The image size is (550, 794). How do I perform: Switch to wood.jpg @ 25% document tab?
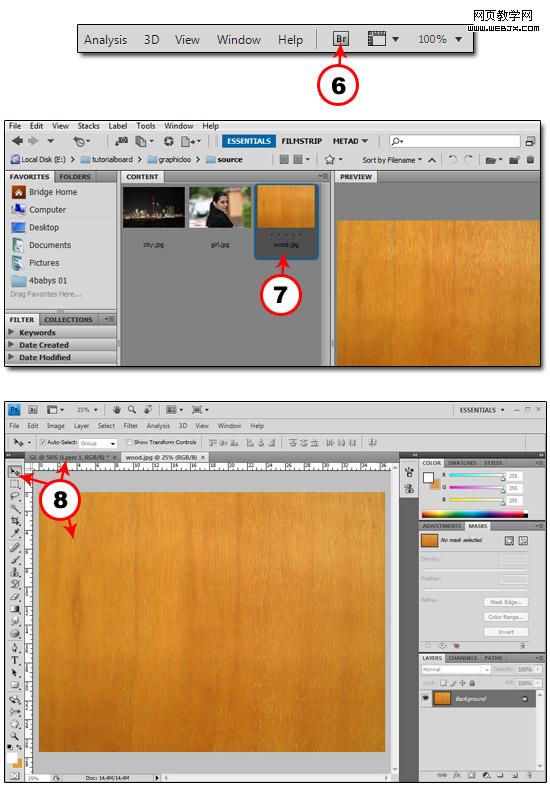click(165, 457)
